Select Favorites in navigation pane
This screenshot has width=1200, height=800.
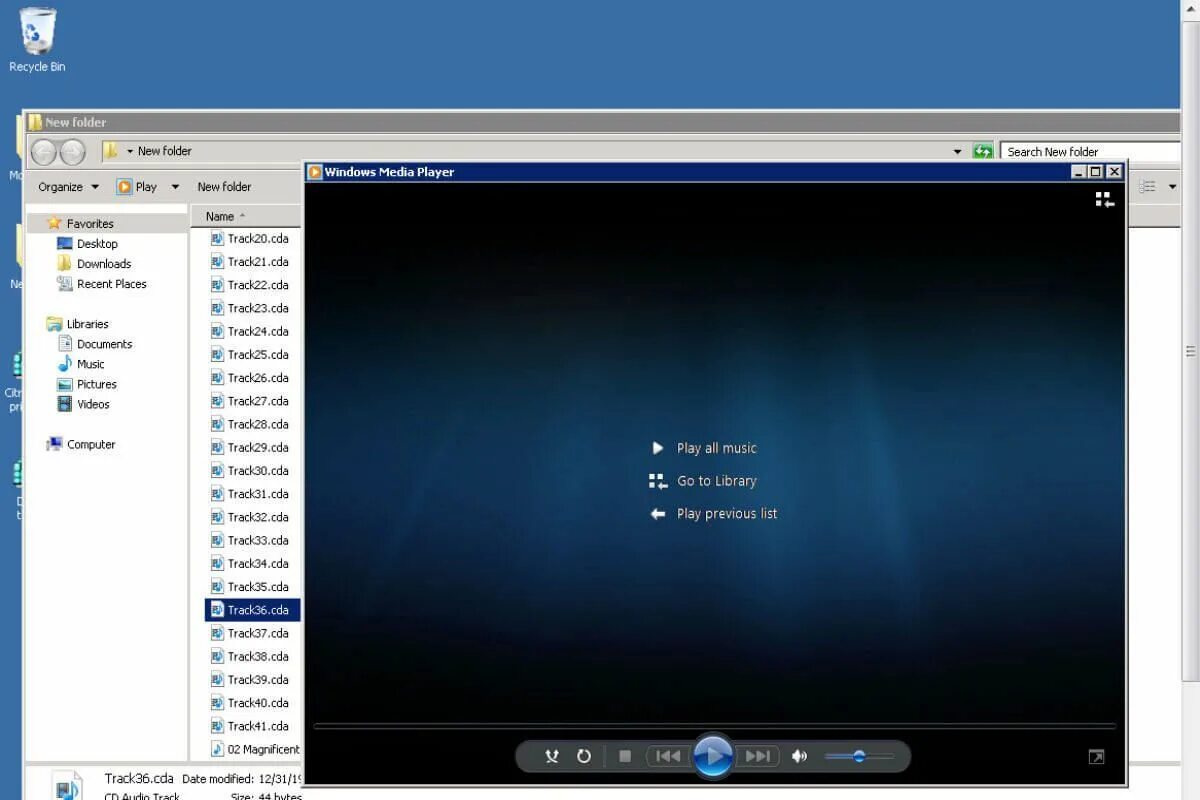click(80, 224)
